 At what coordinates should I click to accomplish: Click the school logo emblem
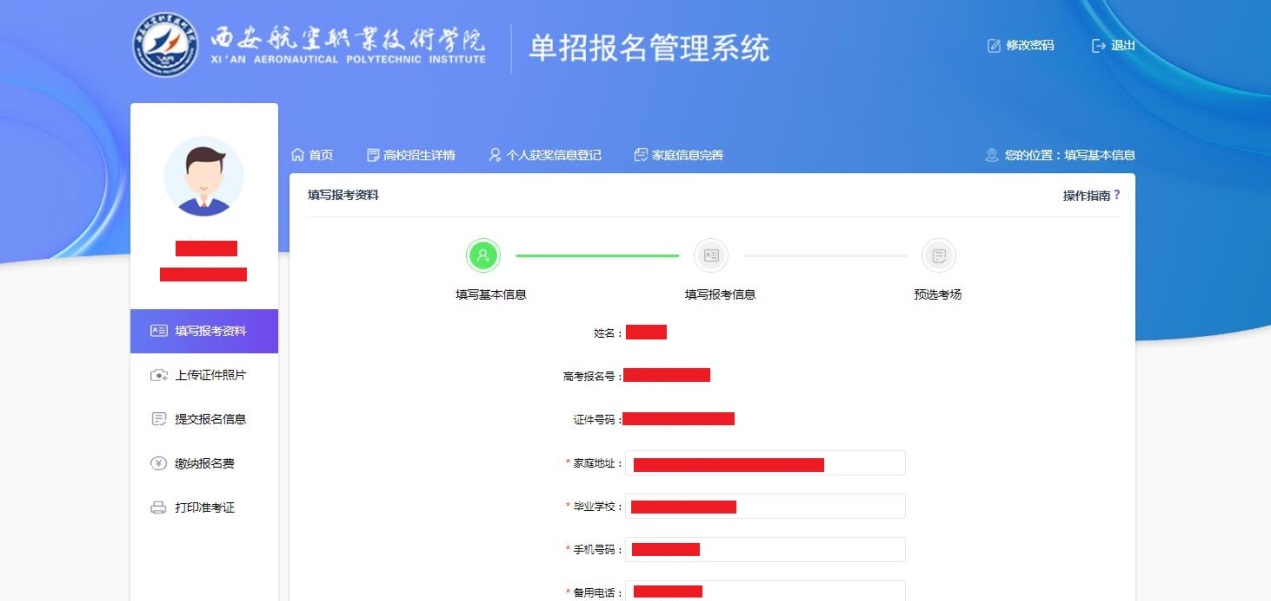coord(166,47)
